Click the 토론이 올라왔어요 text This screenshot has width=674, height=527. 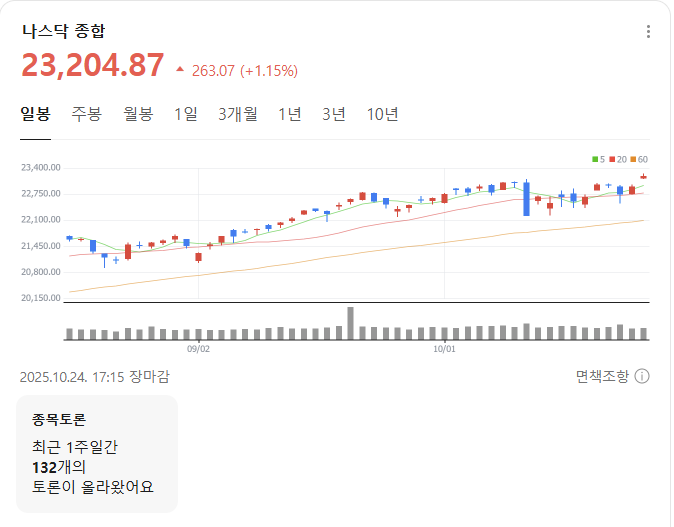[93, 487]
